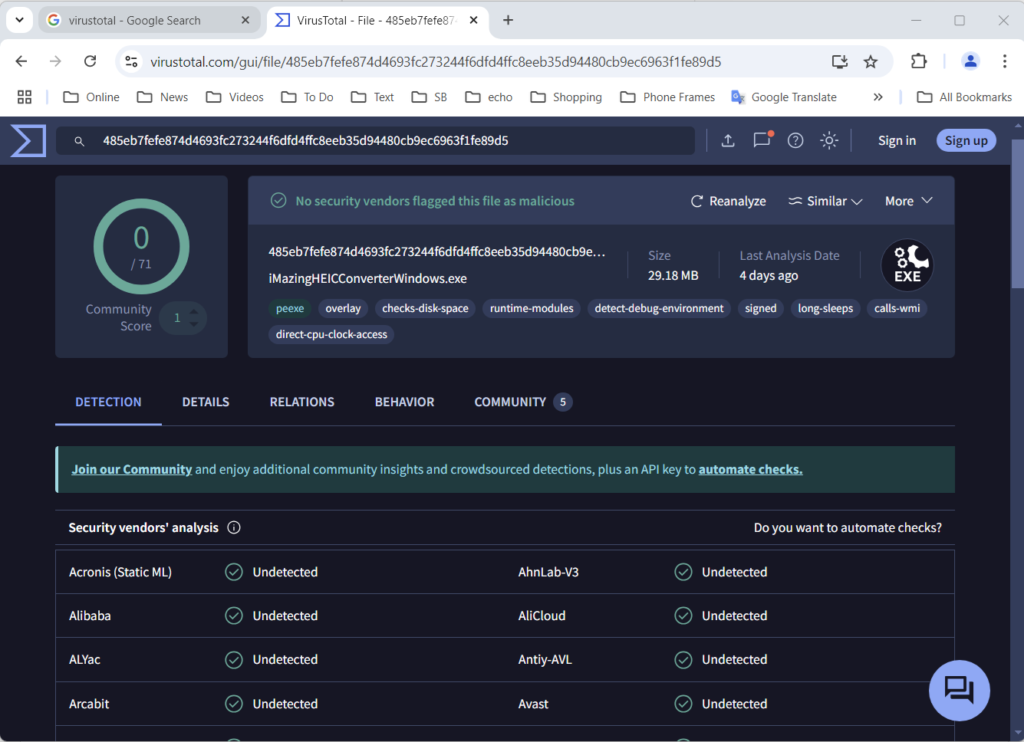1024x742 pixels.
Task: Downvote the community score arrow
Action: [x=194, y=324]
